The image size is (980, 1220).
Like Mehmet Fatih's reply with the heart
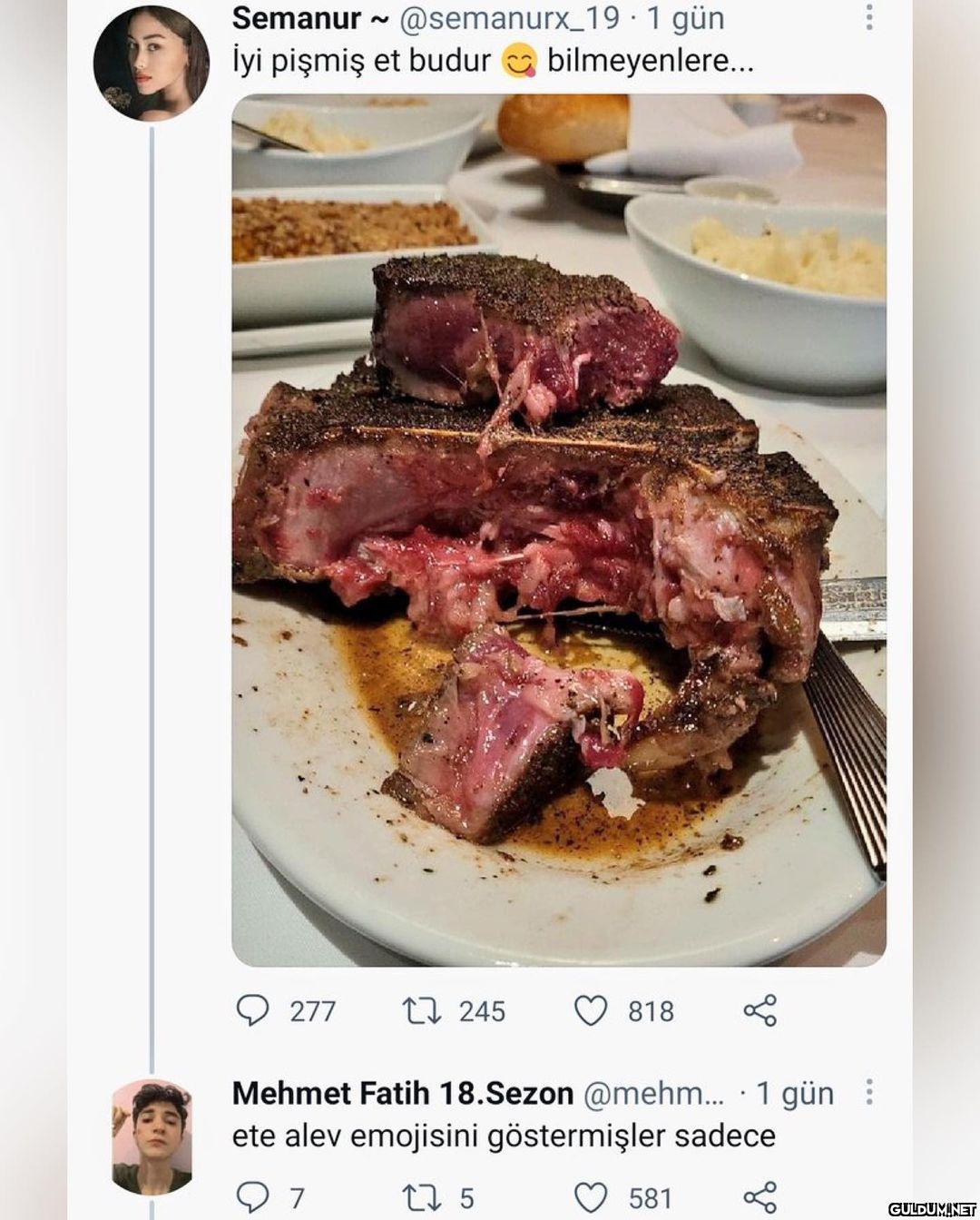[591, 1197]
